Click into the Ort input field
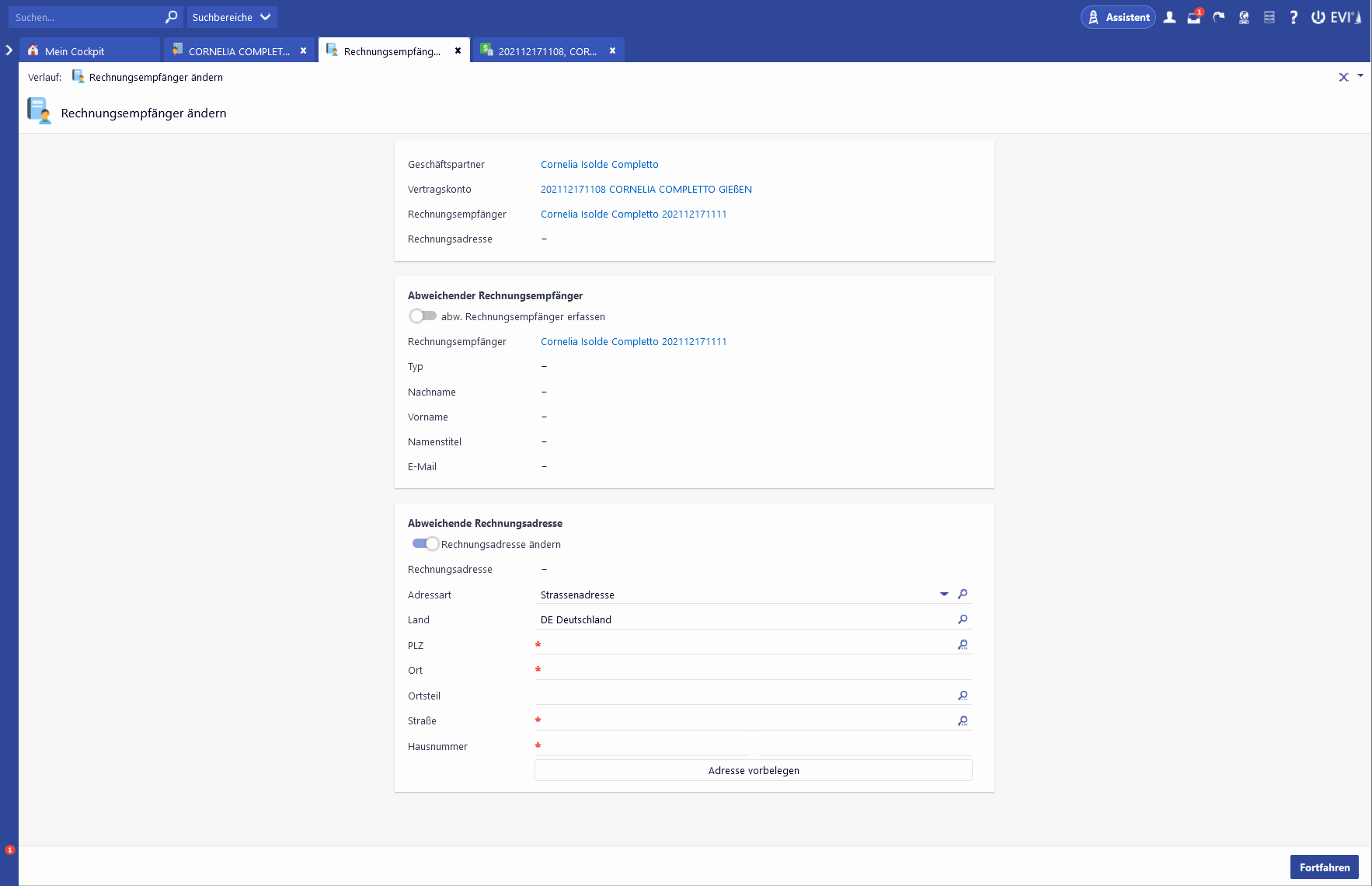Screen dimensions: 1372x886 [754, 670]
